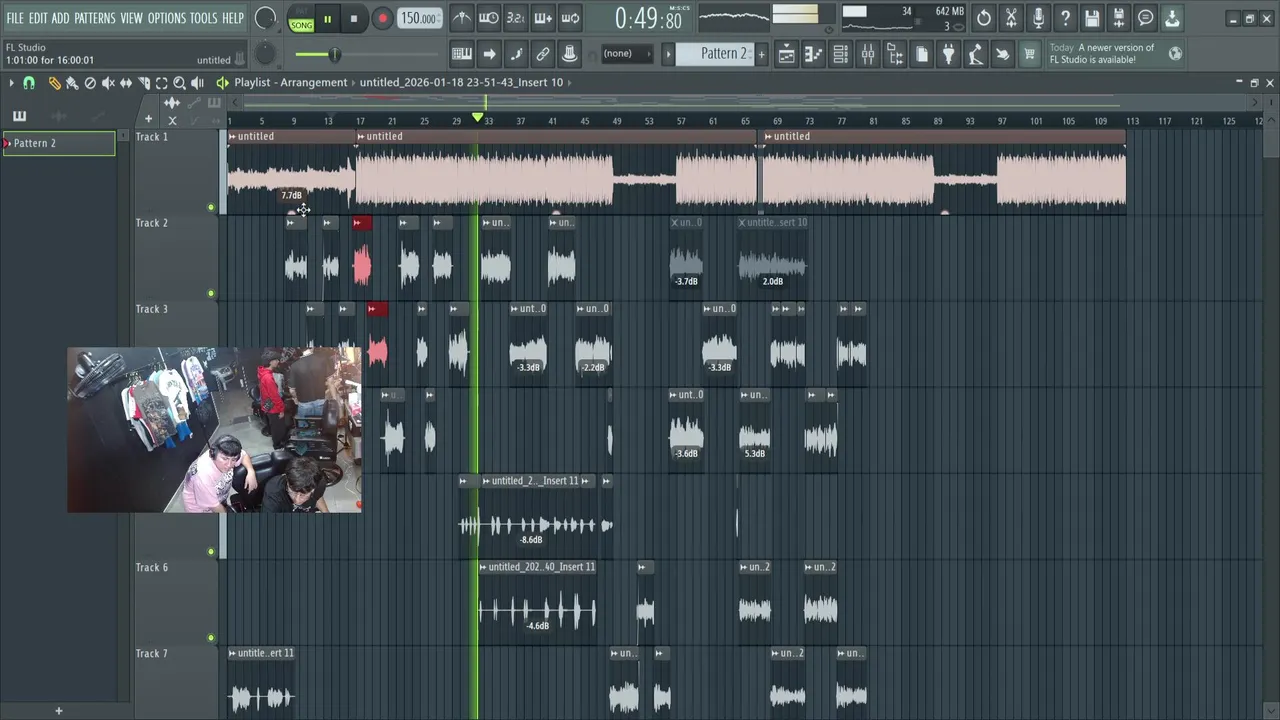Screen dimensions: 1280x720
Task: Open menu of untitled_202..40_Insert 6 clip
Action: pyautogui.click(x=483, y=567)
